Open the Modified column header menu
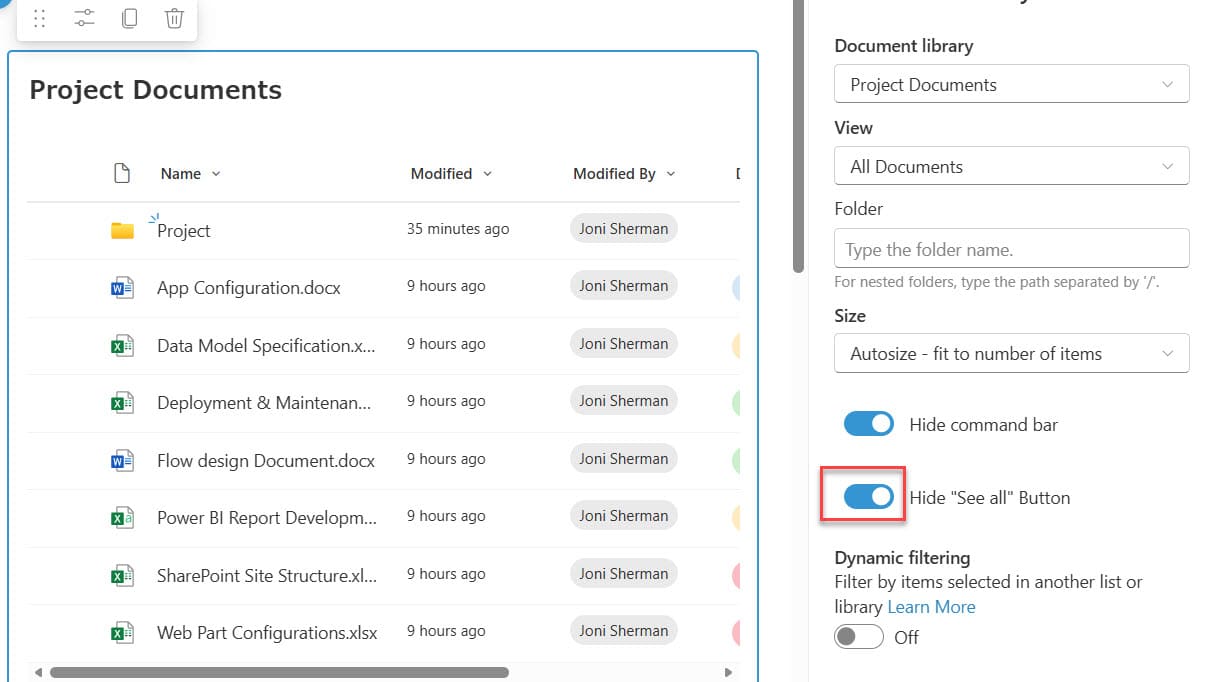 pyautogui.click(x=451, y=174)
